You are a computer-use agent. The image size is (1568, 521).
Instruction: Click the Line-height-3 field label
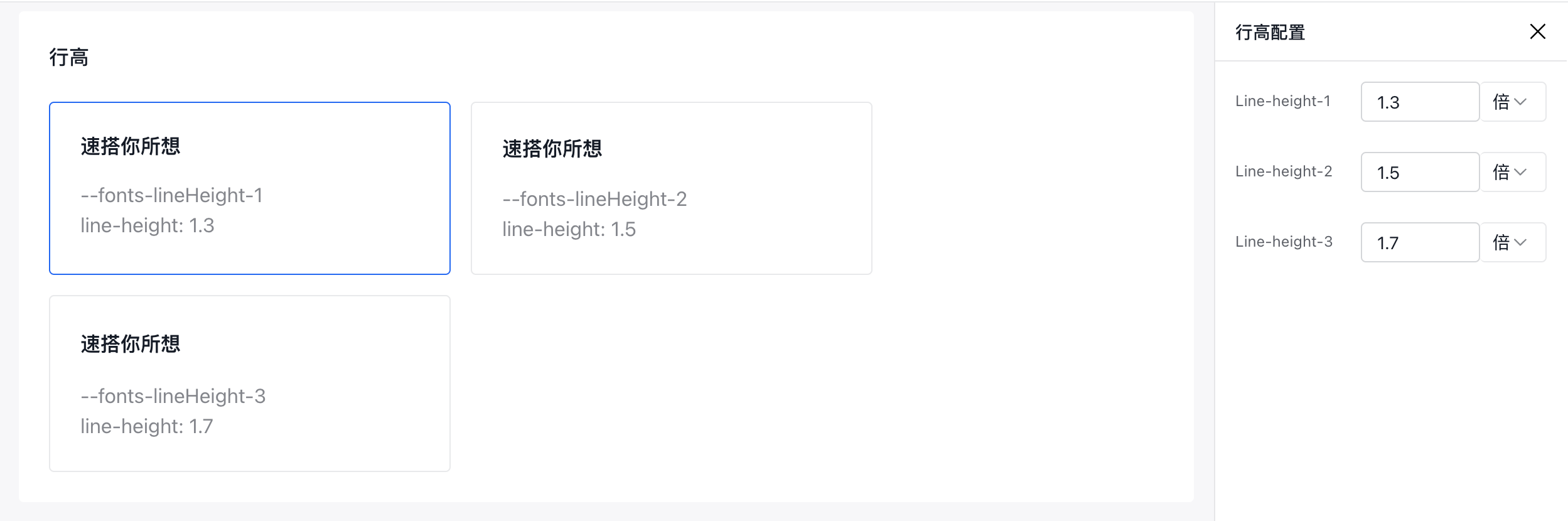[x=1283, y=242]
